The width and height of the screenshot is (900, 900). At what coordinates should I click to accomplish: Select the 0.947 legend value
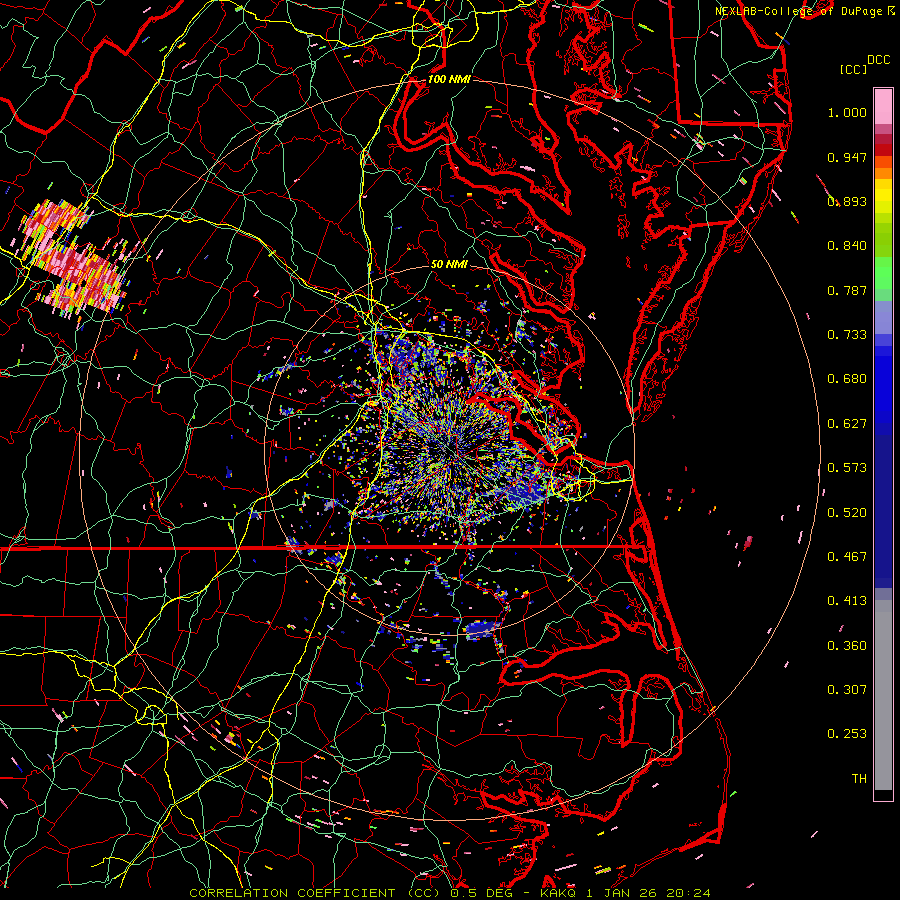[x=847, y=157]
